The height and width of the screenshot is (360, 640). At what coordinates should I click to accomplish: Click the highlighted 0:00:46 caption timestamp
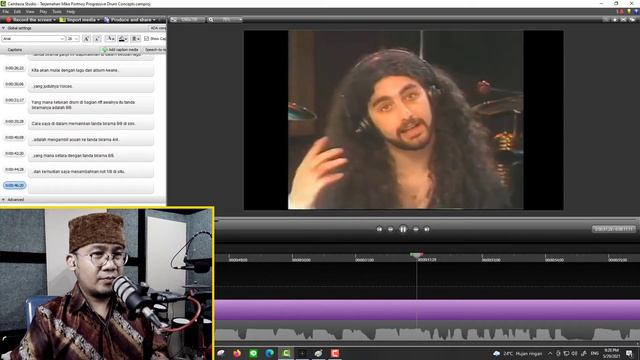(x=14, y=185)
